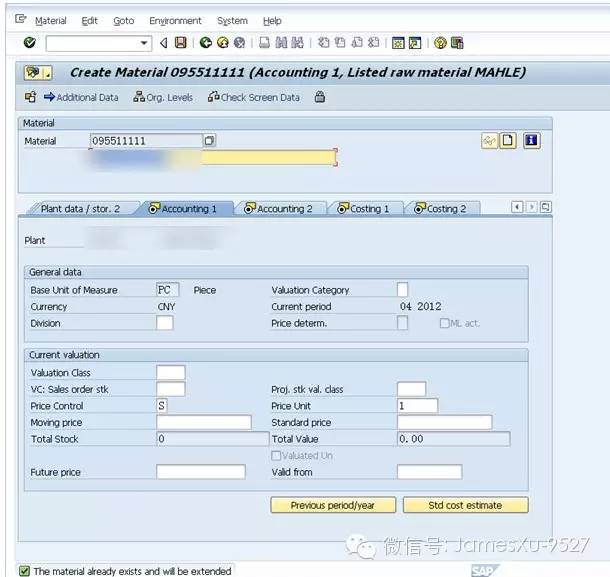Click the Print icon in toolbar
The width and height of the screenshot is (610, 577).
point(265,42)
